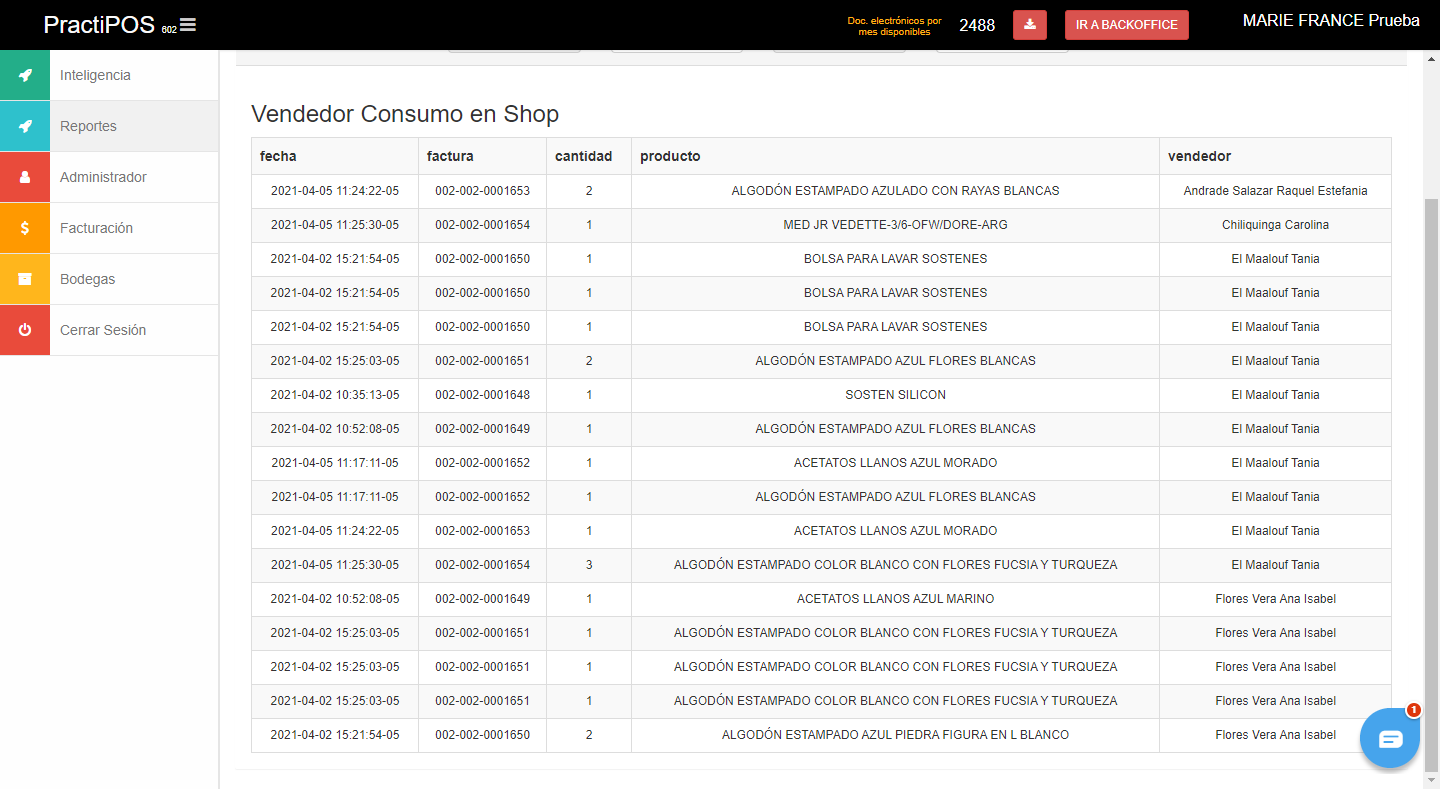Click the green Inteligencia rocket icon
Screen dimensions: 1440x789
pos(25,75)
